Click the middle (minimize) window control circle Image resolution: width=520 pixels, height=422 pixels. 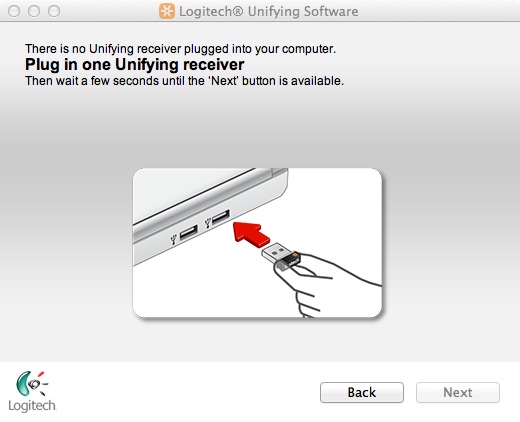click(34, 11)
